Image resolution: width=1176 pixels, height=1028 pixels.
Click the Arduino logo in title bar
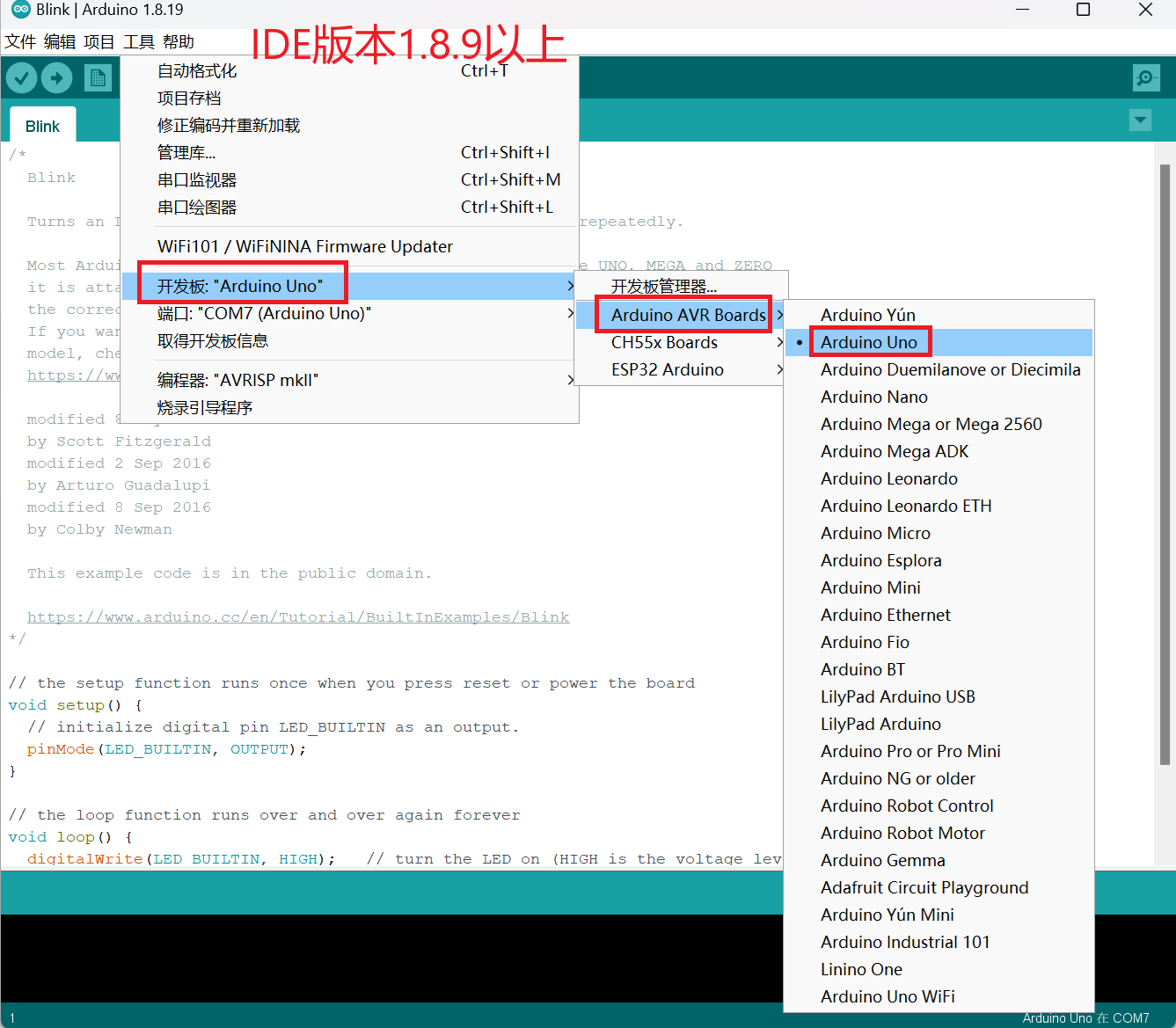[x=19, y=10]
